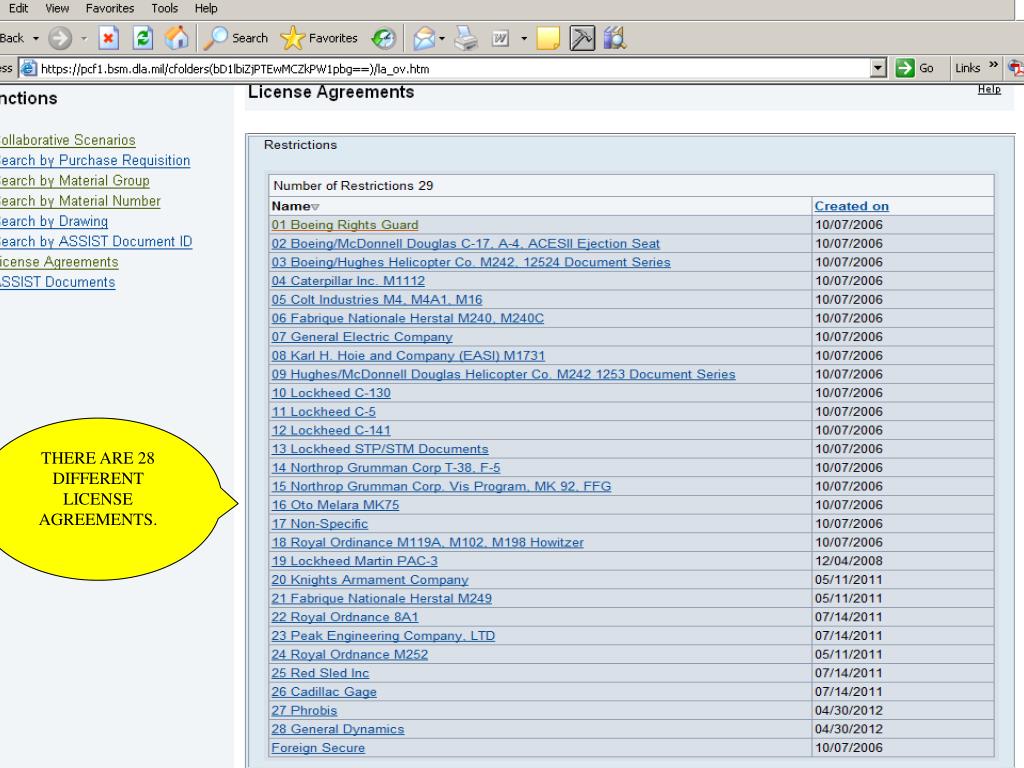Open 22 Royal Ordnance 8A1 agreement
Viewport: 1024px width, 768px height.
345,617
